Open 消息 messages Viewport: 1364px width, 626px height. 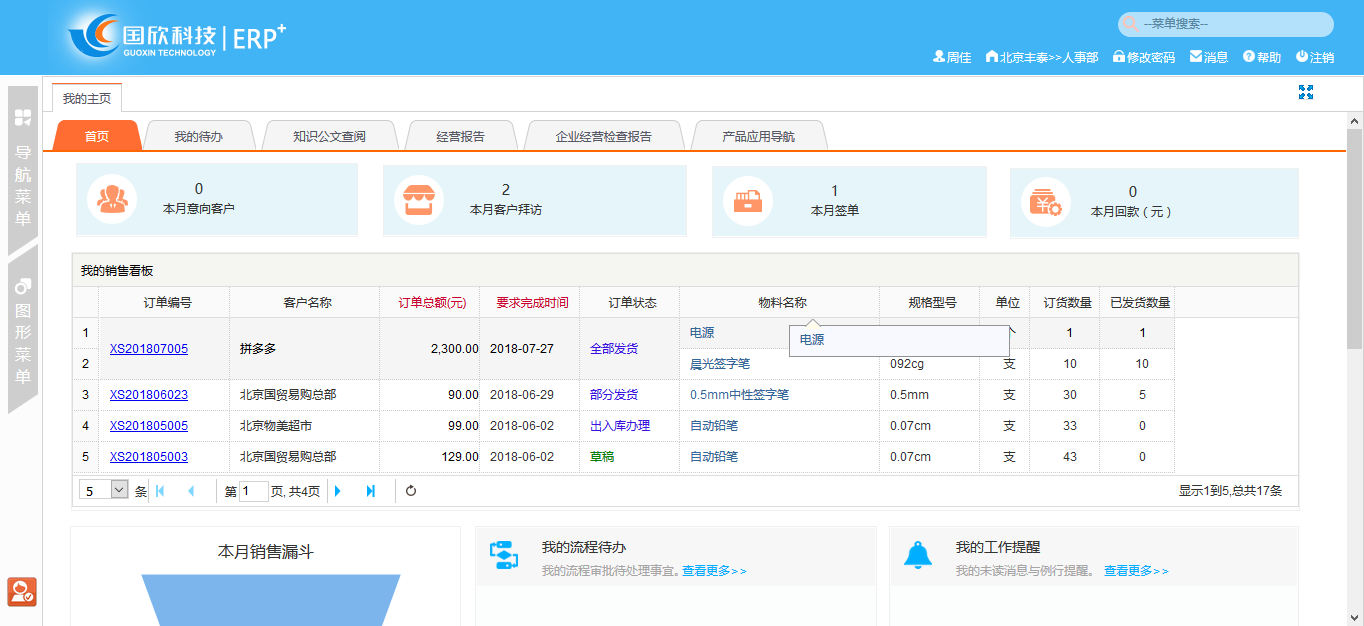pyautogui.click(x=1209, y=58)
